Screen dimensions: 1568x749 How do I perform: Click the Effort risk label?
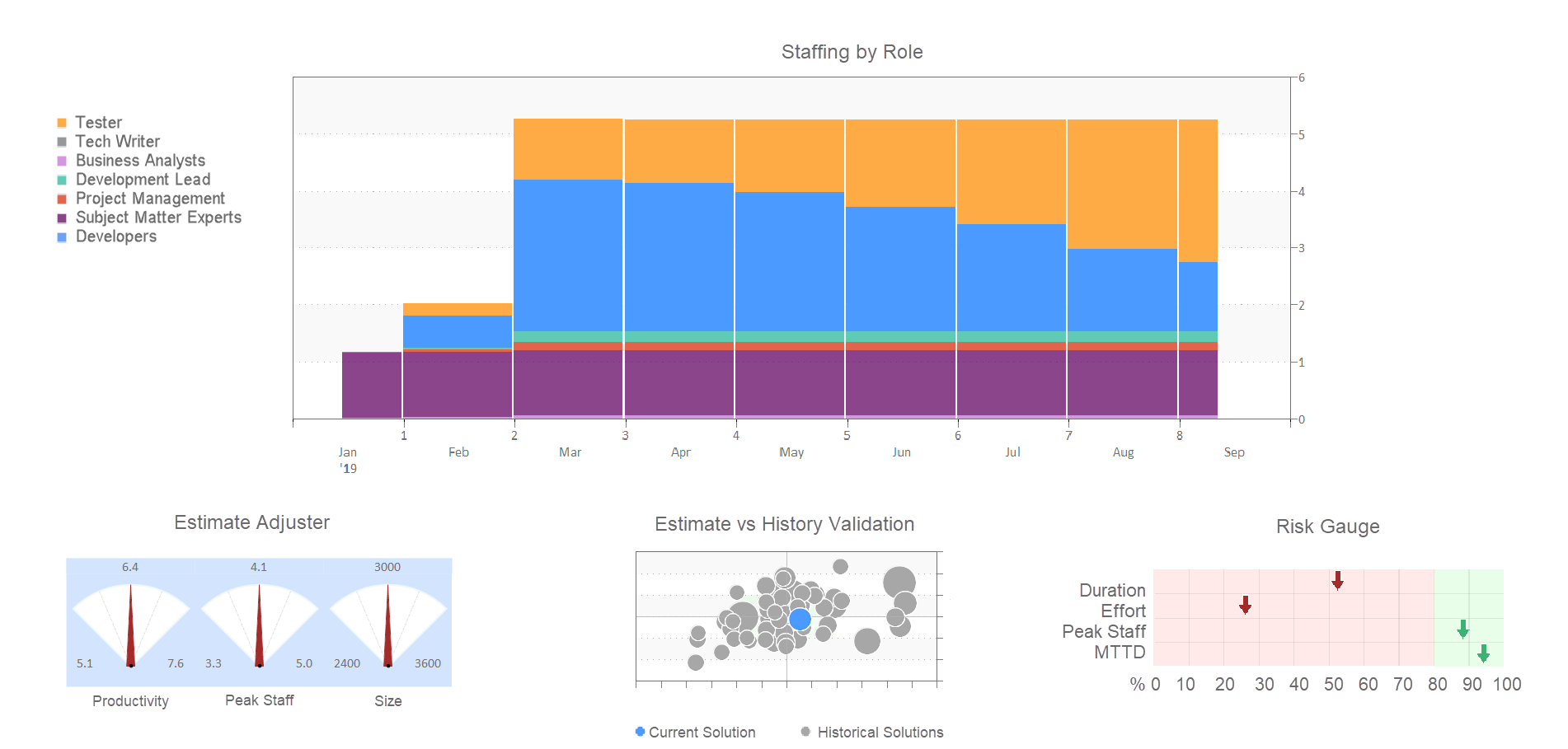point(1123,611)
